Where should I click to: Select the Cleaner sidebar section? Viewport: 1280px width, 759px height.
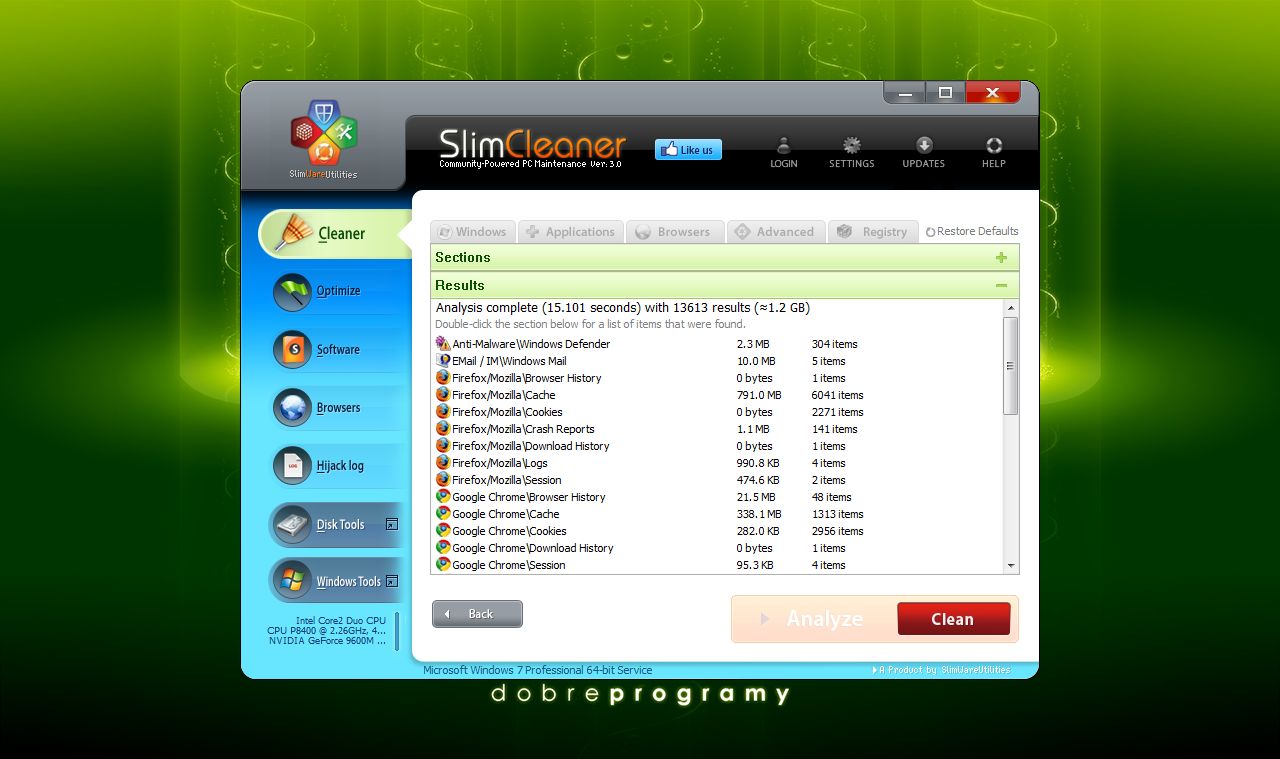click(334, 233)
